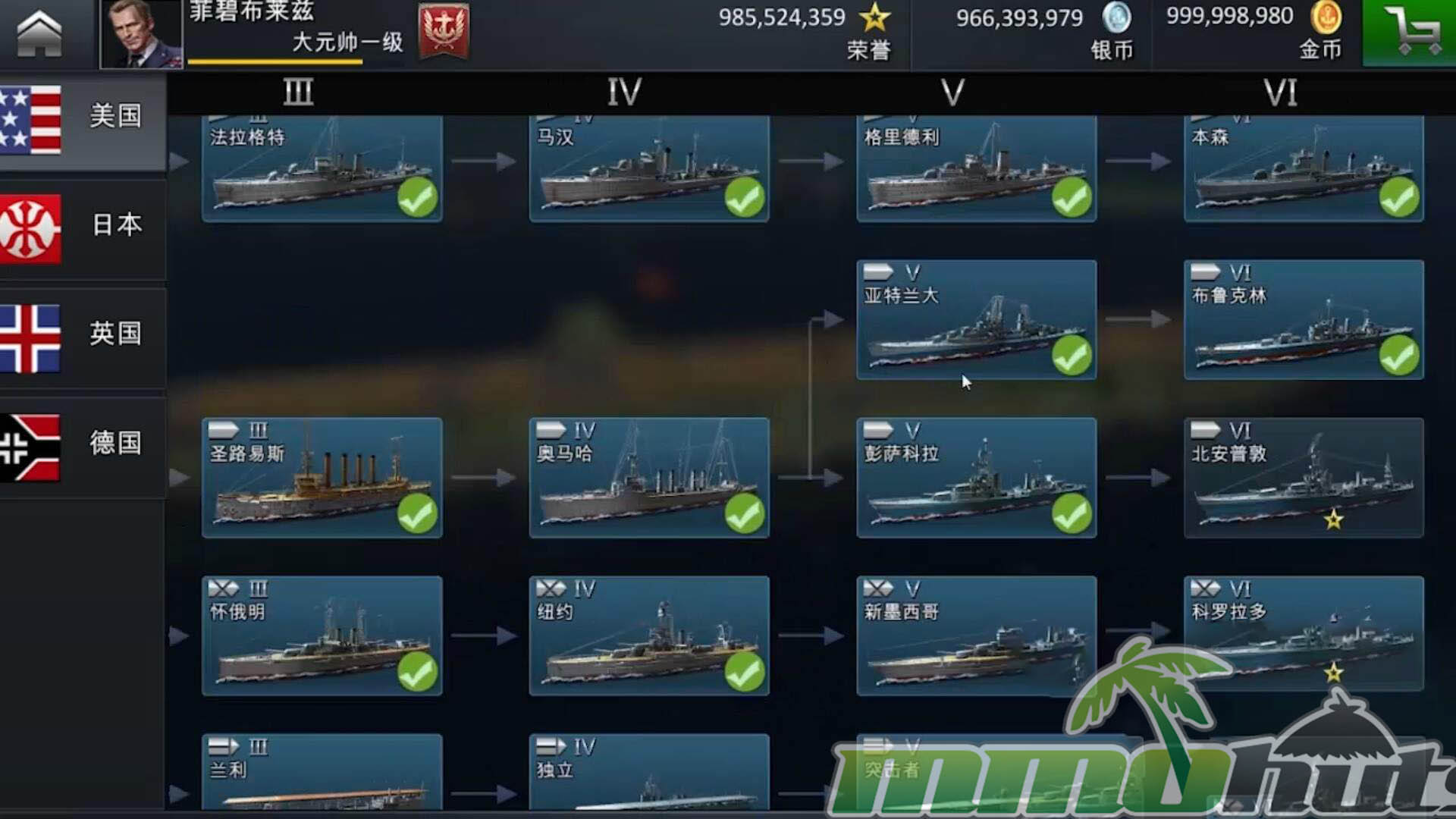Click the green checkmark on 亚特兰大
The height and width of the screenshot is (819, 1456).
pyautogui.click(x=1072, y=355)
